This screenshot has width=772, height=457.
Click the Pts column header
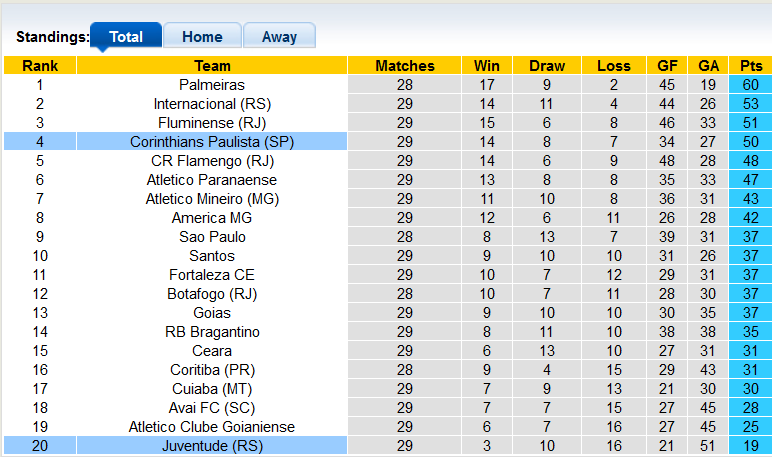[750, 66]
